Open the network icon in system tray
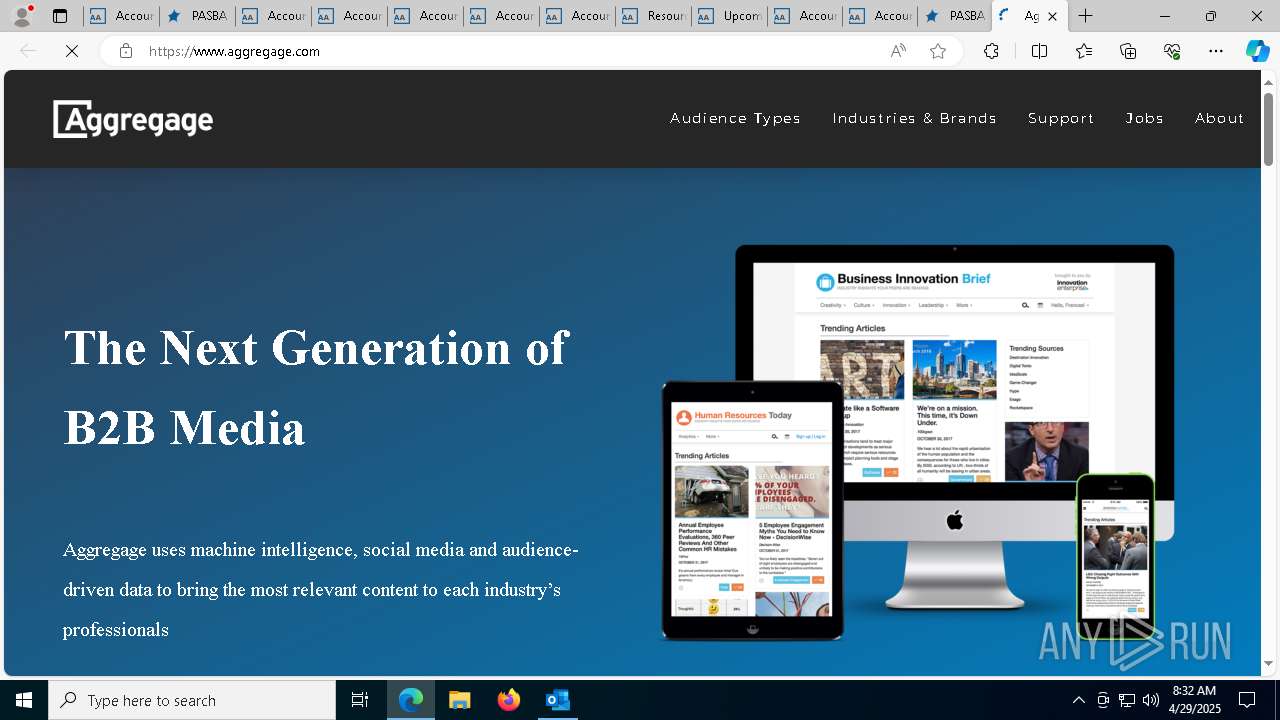This screenshot has width=1280, height=720. (x=1127, y=700)
